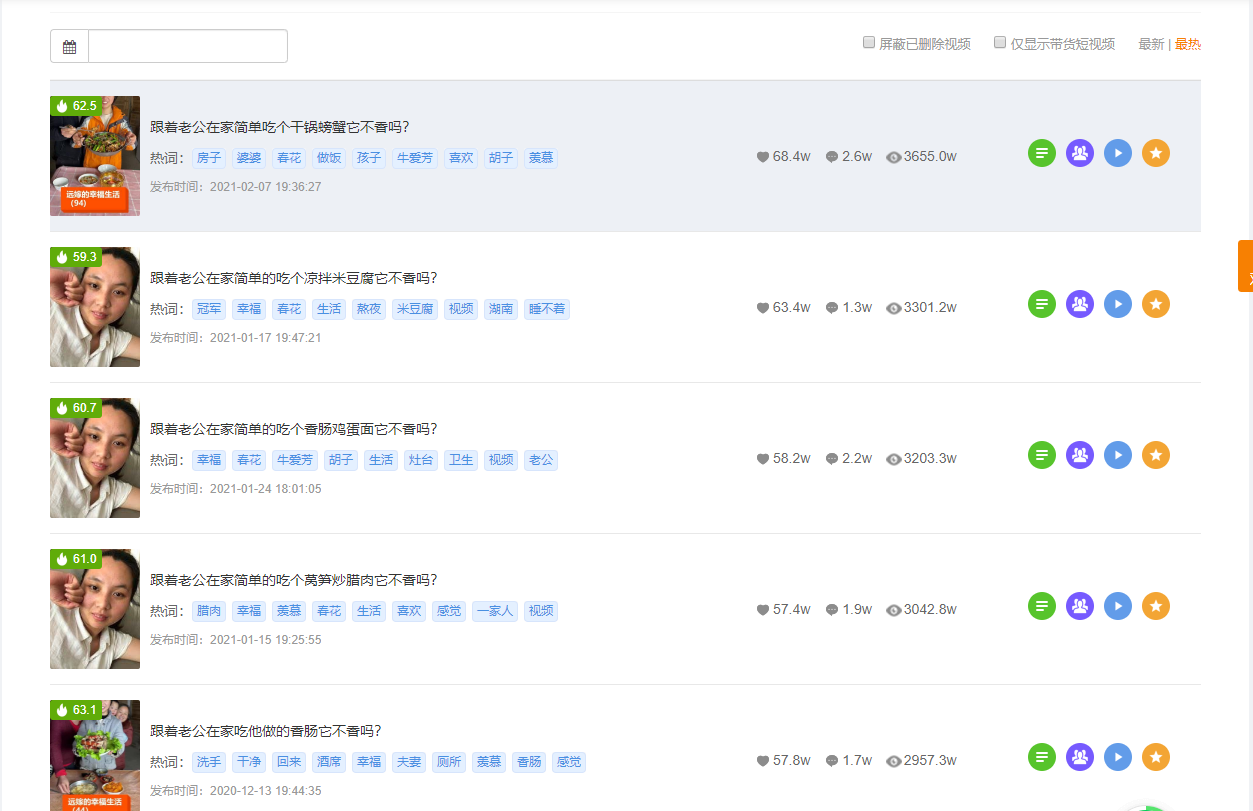Image resolution: width=1253 pixels, height=811 pixels.
Task: Click the date range input field
Action: [x=188, y=47]
